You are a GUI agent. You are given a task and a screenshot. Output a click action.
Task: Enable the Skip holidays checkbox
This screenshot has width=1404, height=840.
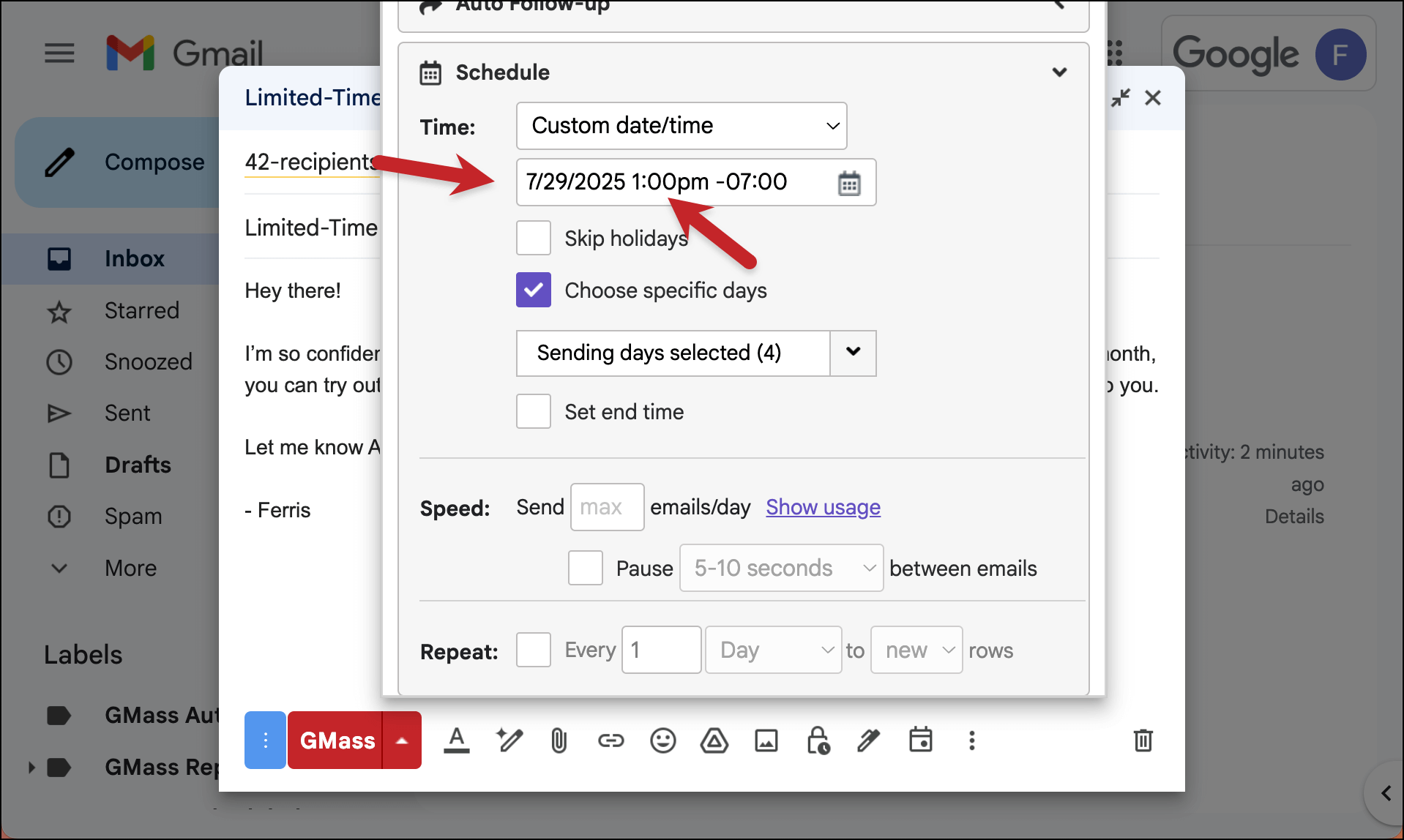pyautogui.click(x=534, y=238)
